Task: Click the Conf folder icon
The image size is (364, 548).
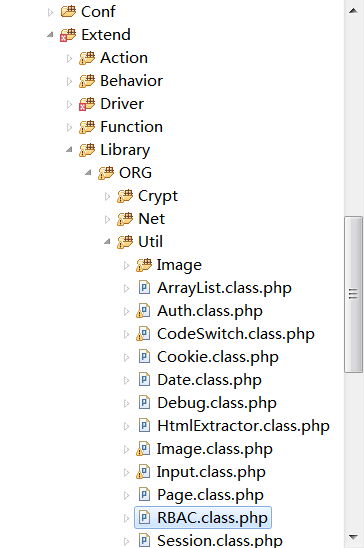Action: (x=68, y=12)
